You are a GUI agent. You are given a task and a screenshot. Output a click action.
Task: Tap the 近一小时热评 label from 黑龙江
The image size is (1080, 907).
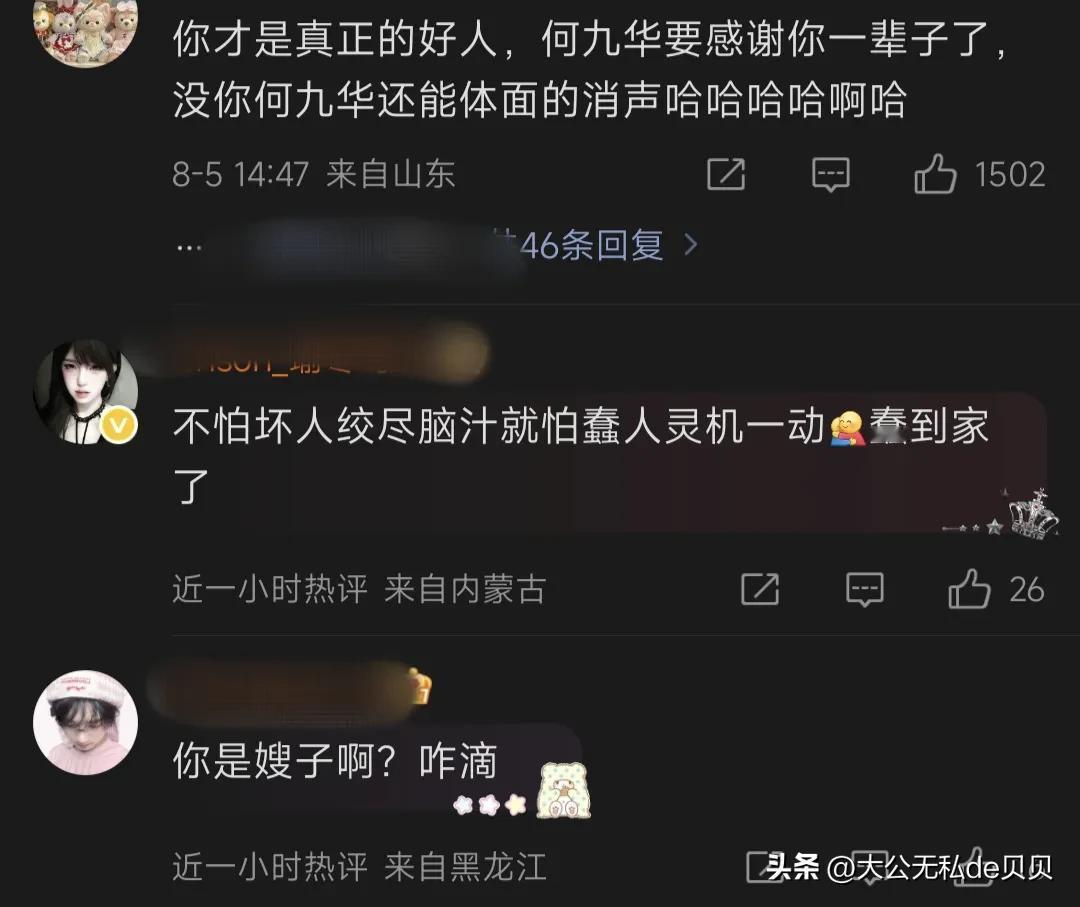270,866
